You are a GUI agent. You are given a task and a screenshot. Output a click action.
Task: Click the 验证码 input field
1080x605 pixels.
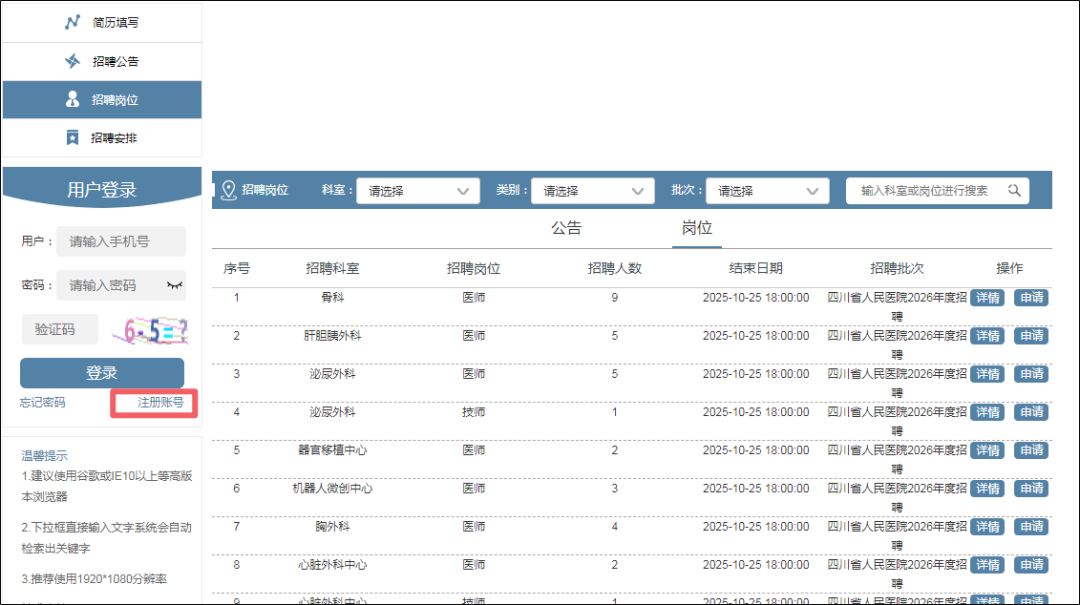pos(60,329)
